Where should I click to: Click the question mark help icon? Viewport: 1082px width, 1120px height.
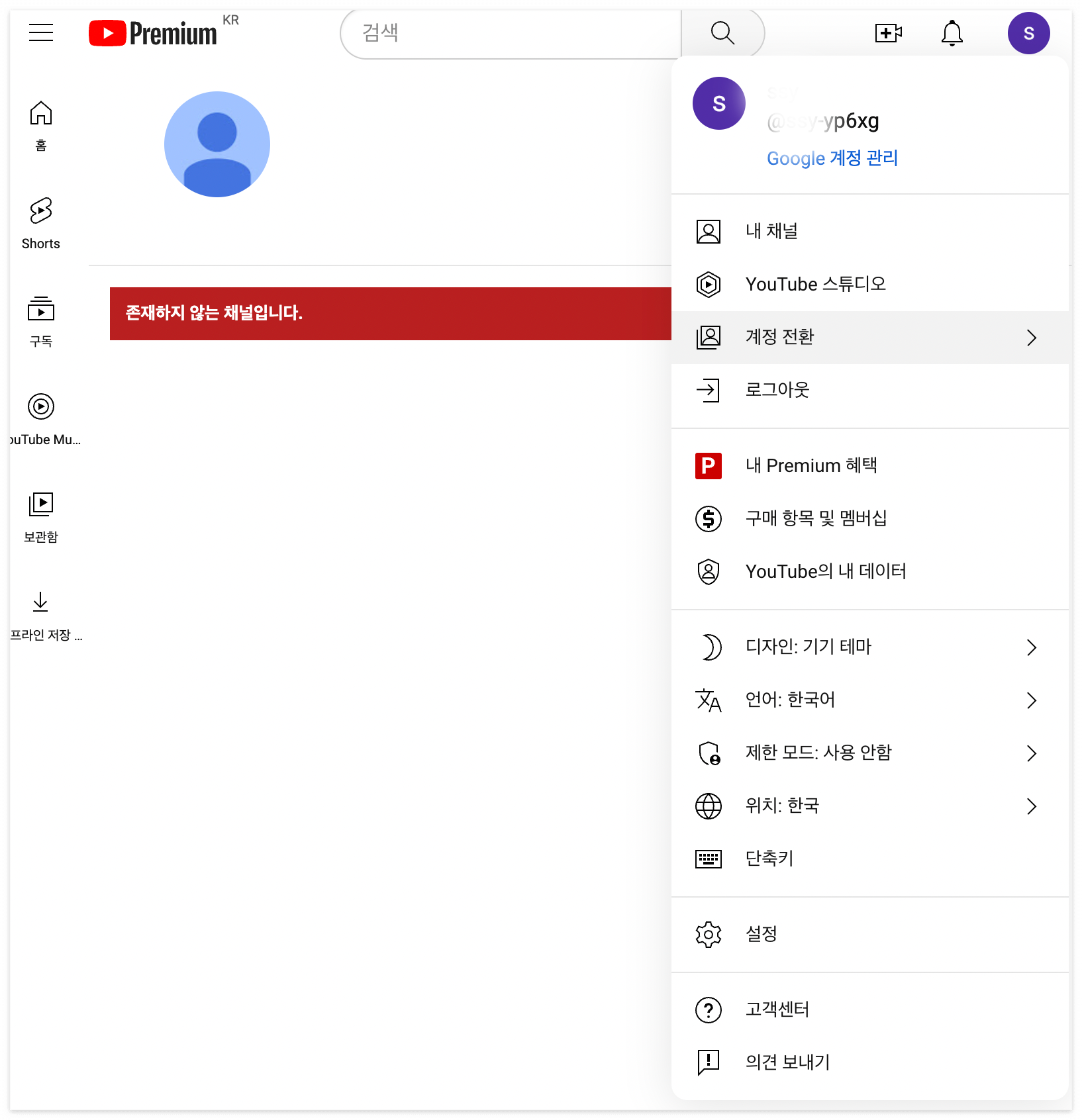pyautogui.click(x=709, y=1010)
